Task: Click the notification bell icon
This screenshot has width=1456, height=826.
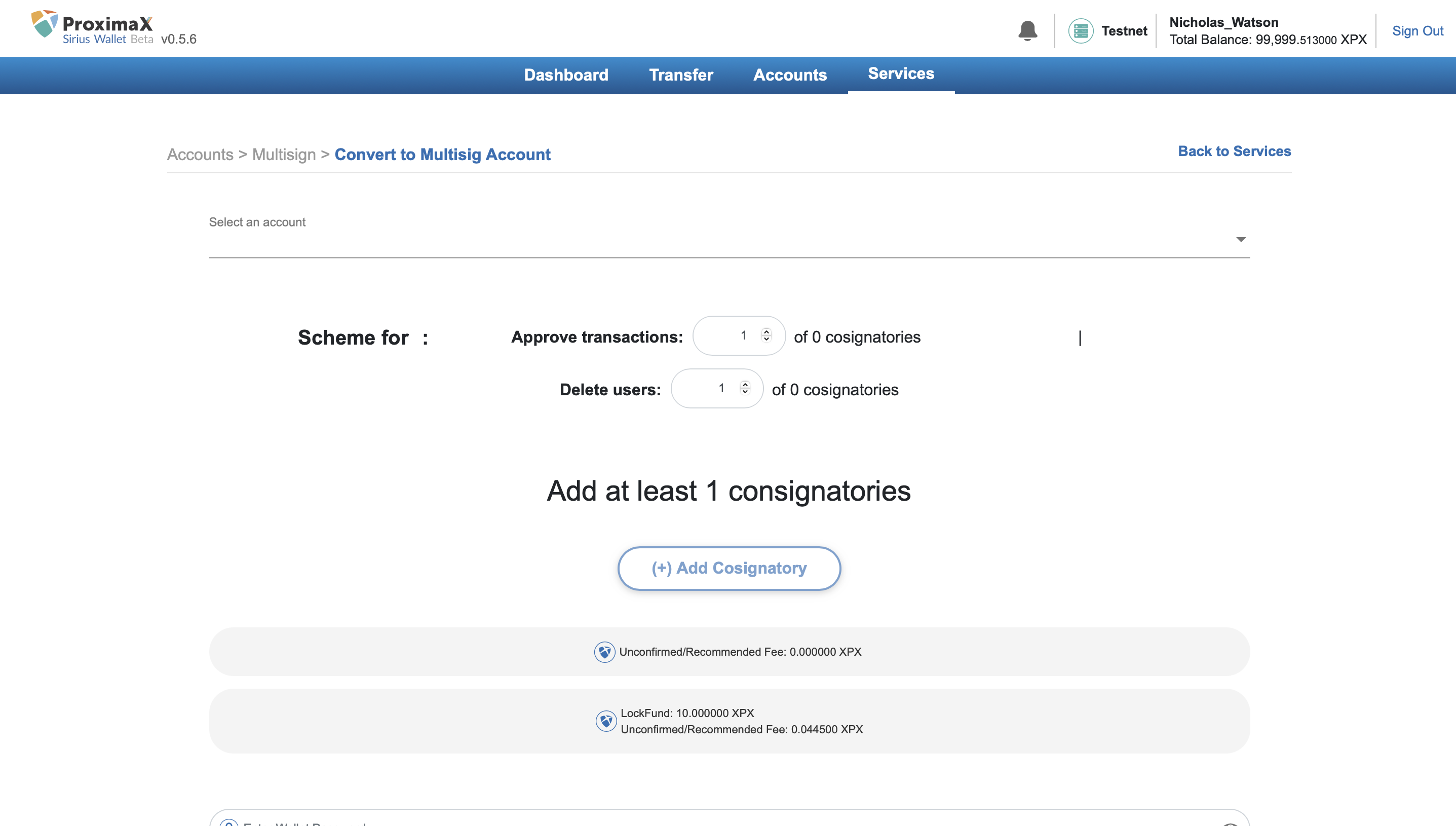Action: 1027,30
